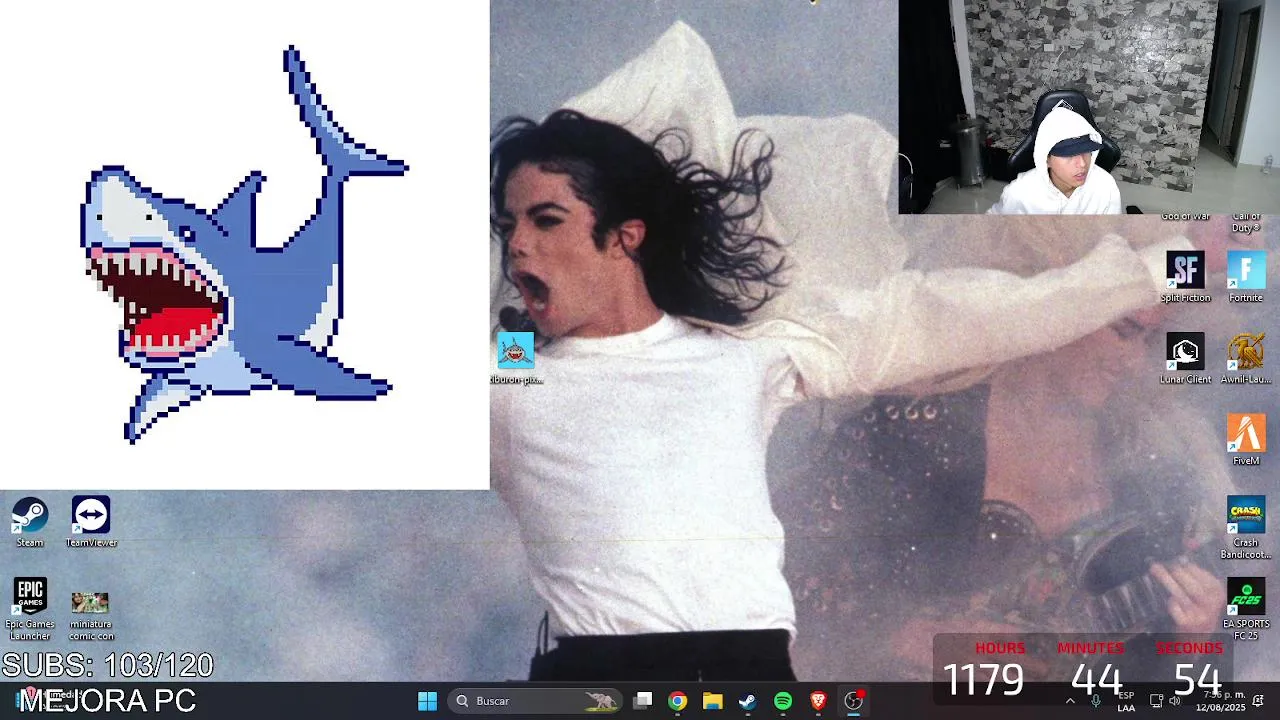This screenshot has width=1280, height=720.
Task: Open the Split Fiction desktop shortcut
Action: (1185, 277)
